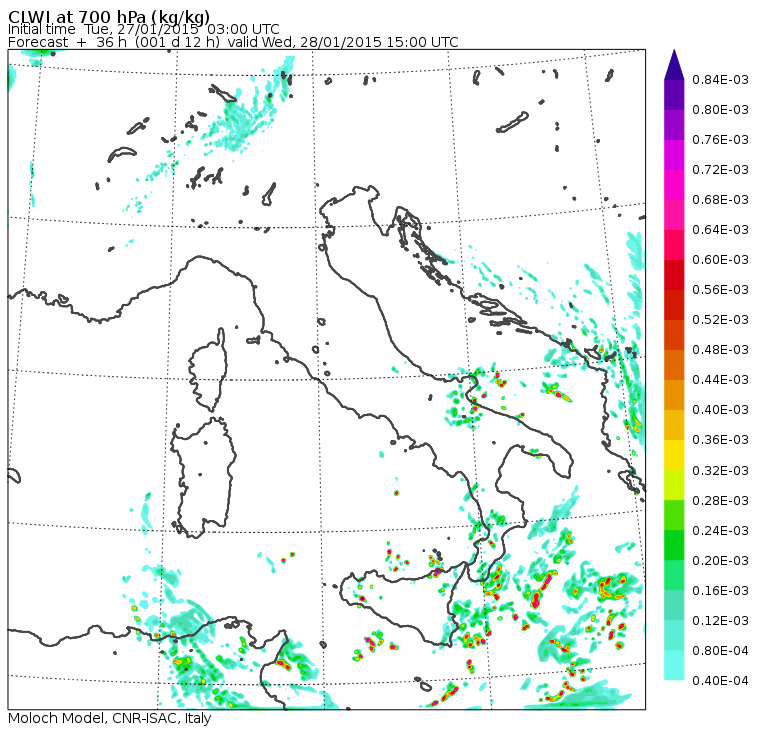The image size is (760, 731).
Task: Pick the dark indigo arrow tip of the color bar
Action: pyautogui.click(x=674, y=65)
